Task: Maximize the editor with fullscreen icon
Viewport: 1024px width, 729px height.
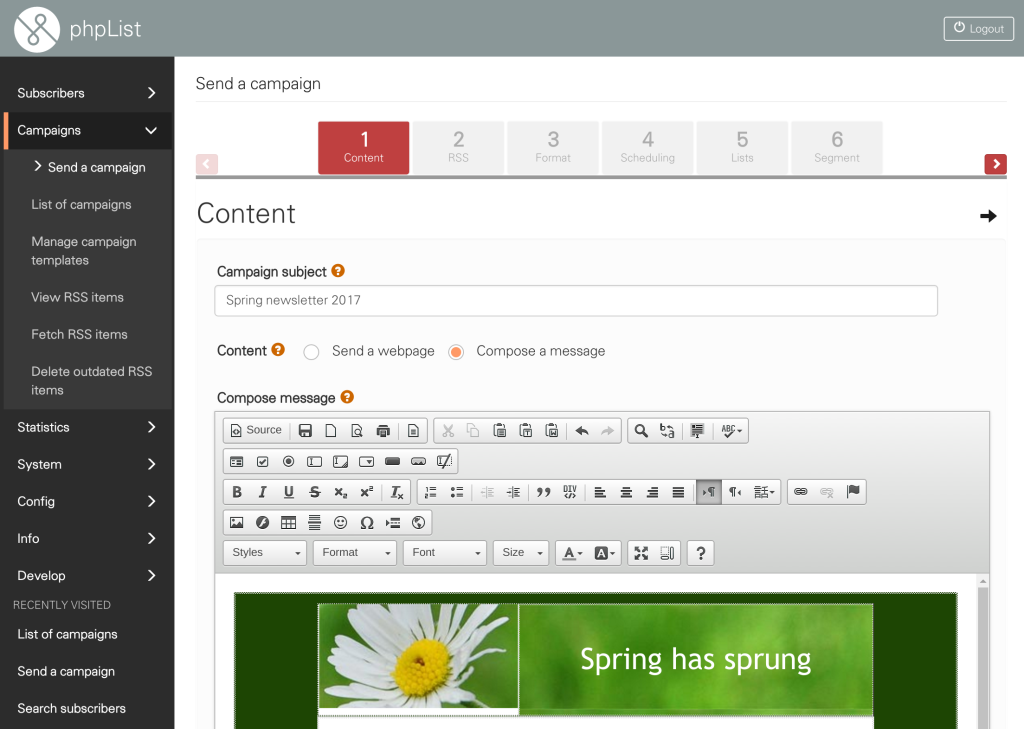Action: click(641, 553)
